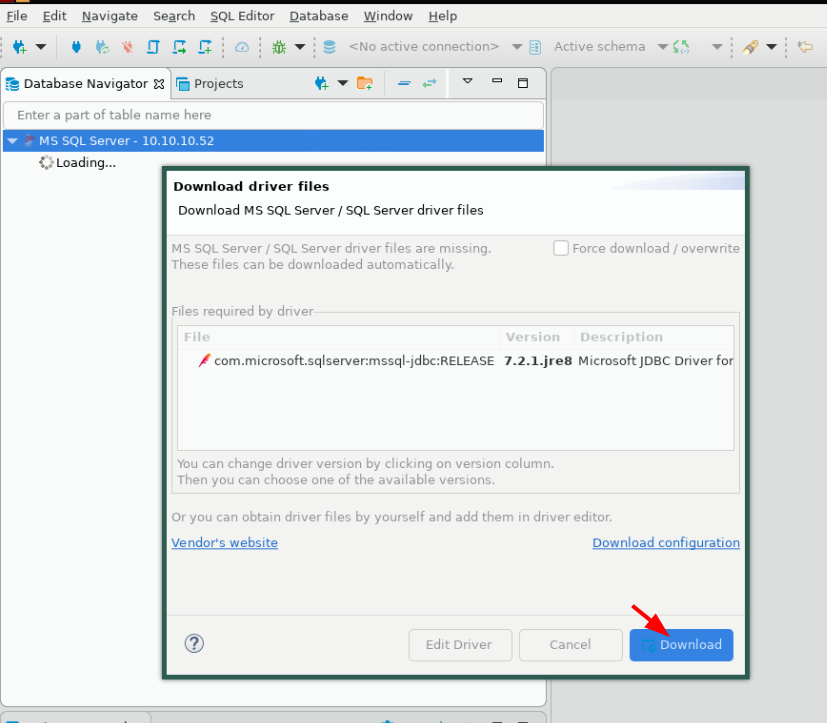
Task: Click the New SQL script toolbar icon
Action: click(x=205, y=47)
